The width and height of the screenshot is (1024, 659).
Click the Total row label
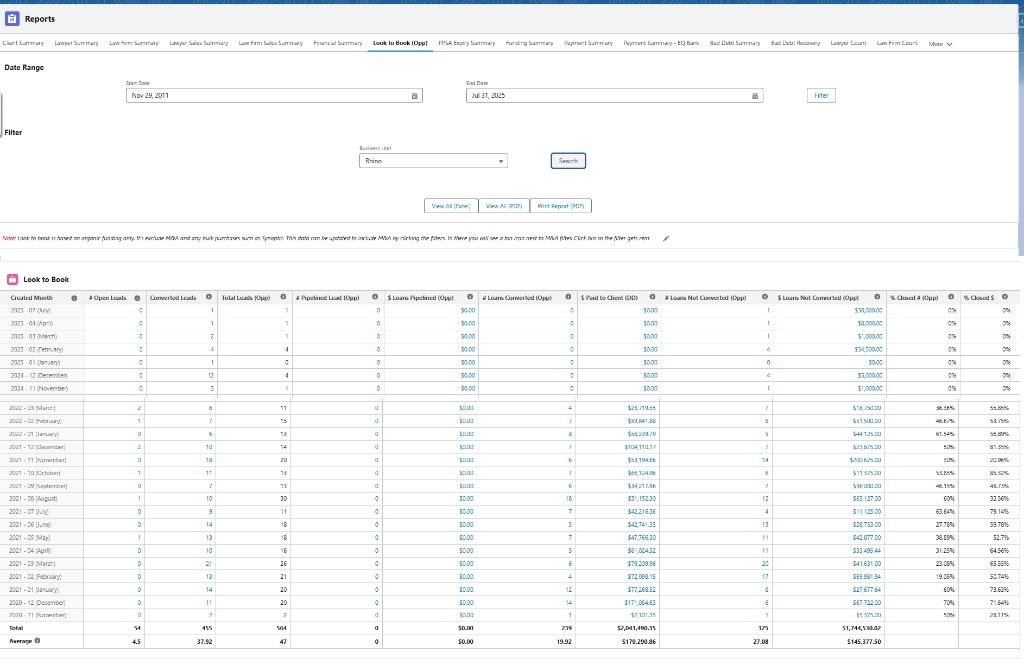16,628
